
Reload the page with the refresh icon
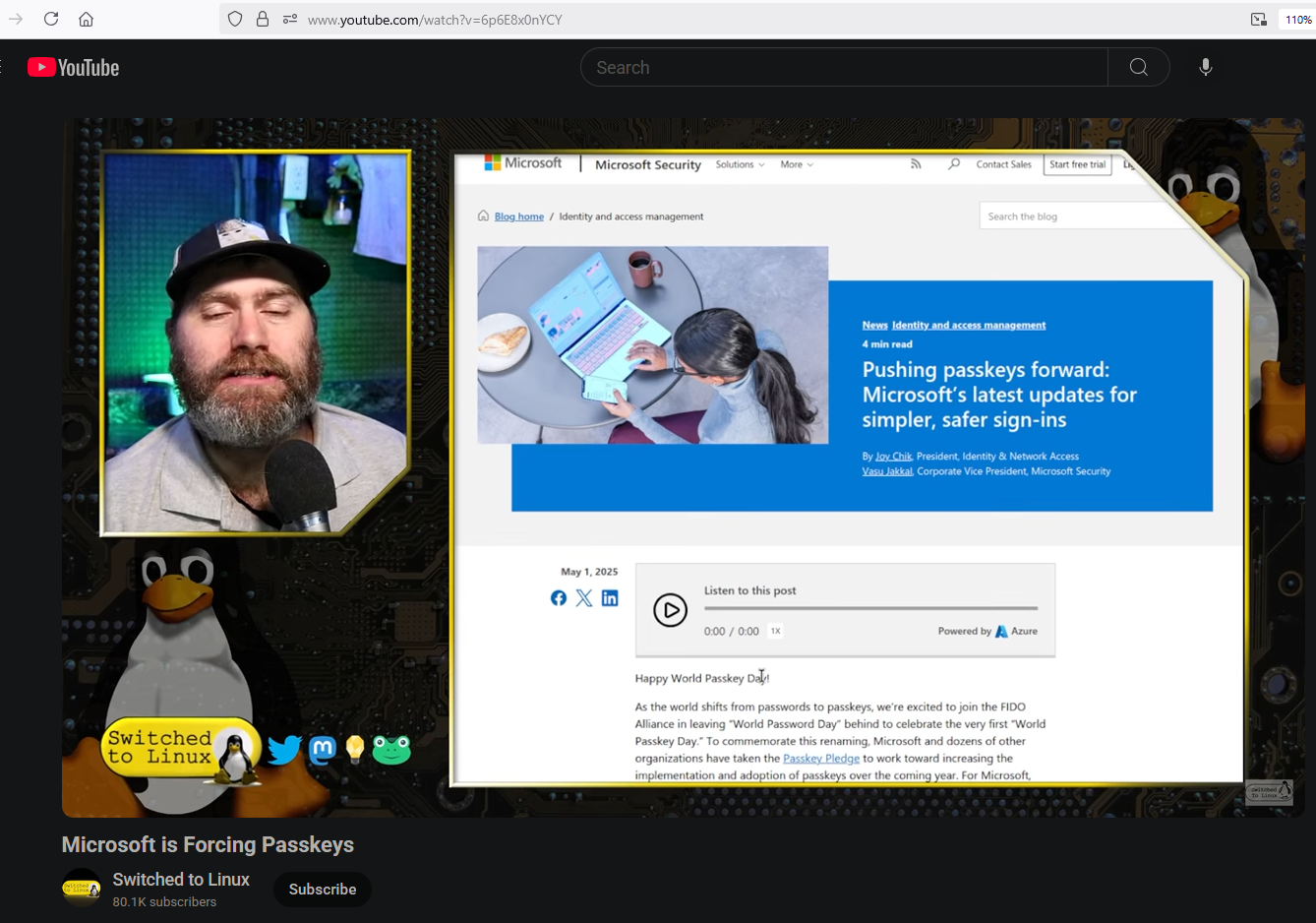51,19
